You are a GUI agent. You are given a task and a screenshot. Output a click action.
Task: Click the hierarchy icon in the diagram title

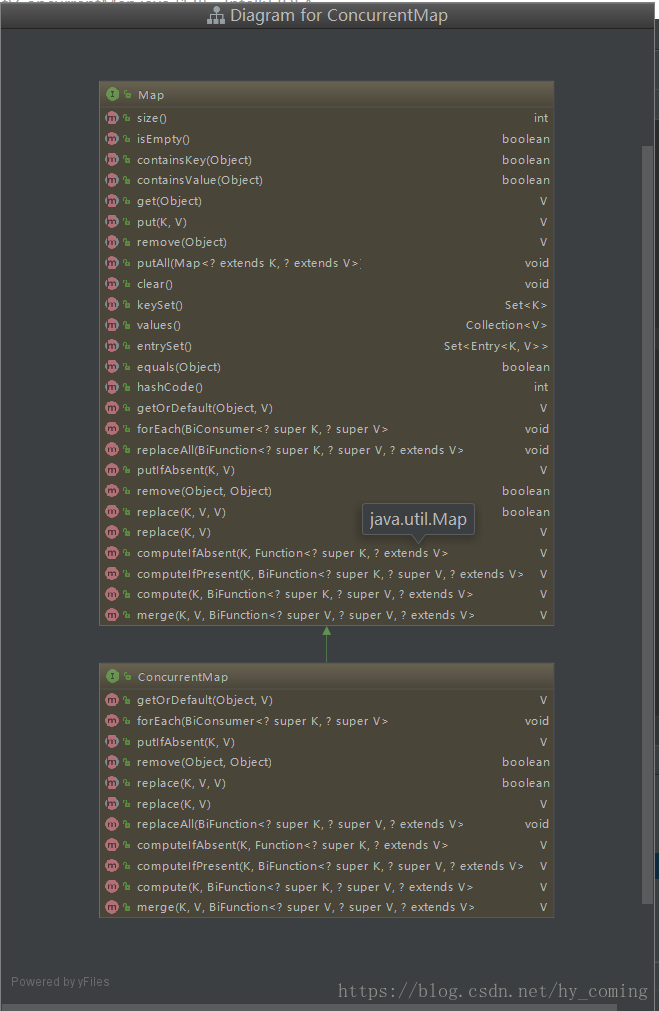click(215, 16)
